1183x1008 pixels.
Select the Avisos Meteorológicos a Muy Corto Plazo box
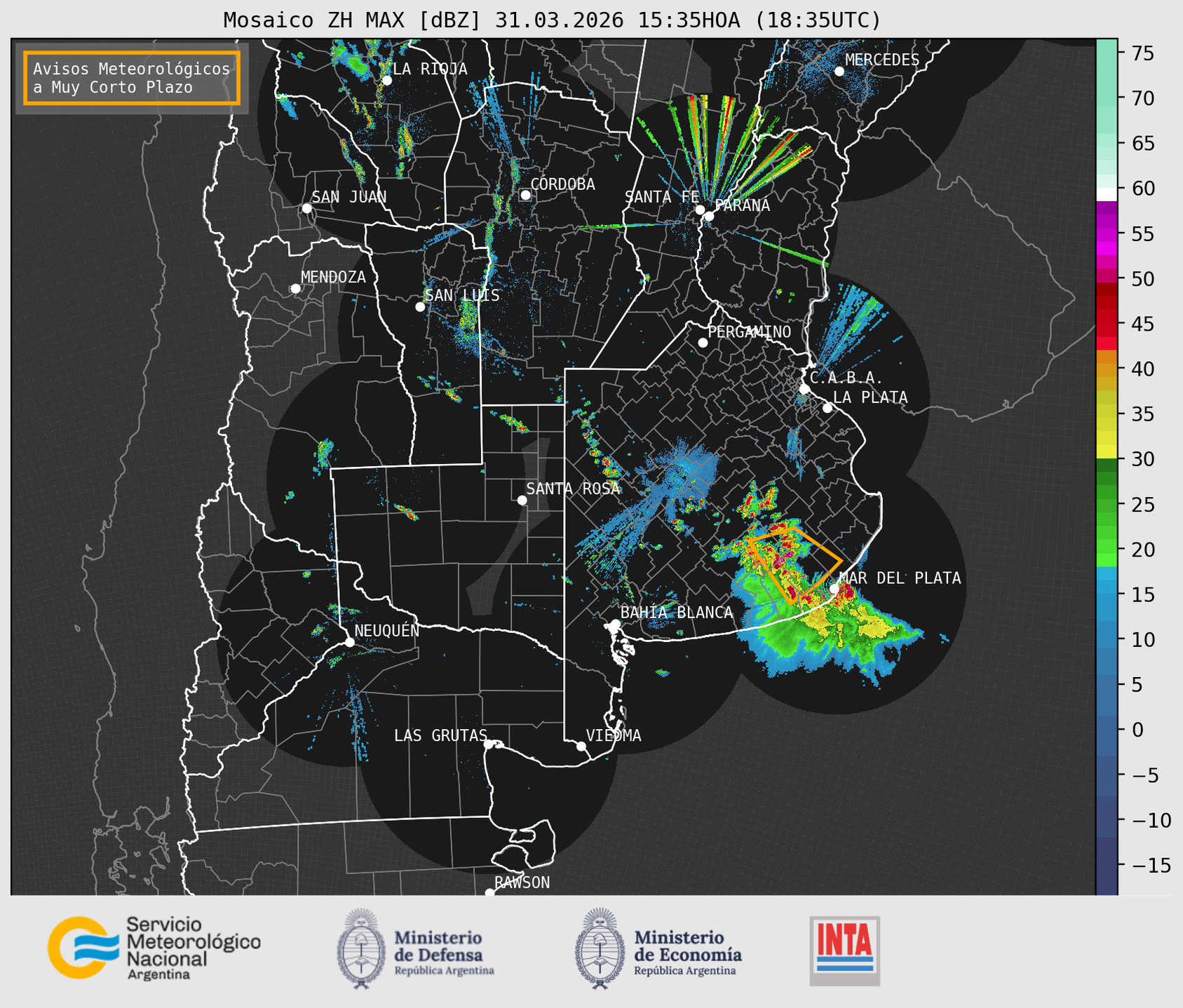132,78
